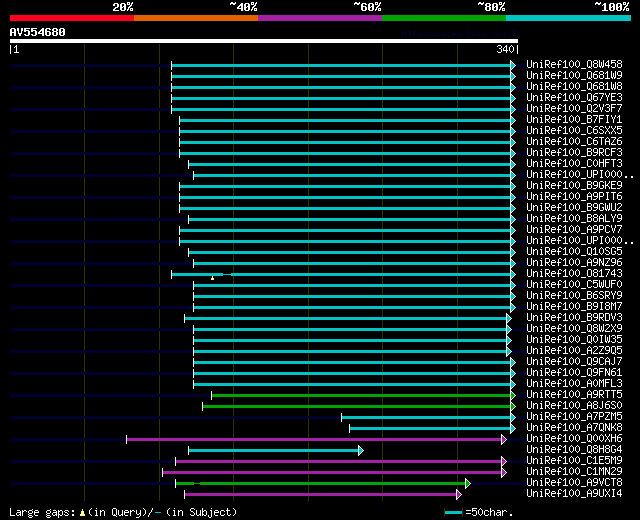The width and height of the screenshot is (640, 520).
Task: Click the UniRef100_A7QNK8 text
Action: 574,428
